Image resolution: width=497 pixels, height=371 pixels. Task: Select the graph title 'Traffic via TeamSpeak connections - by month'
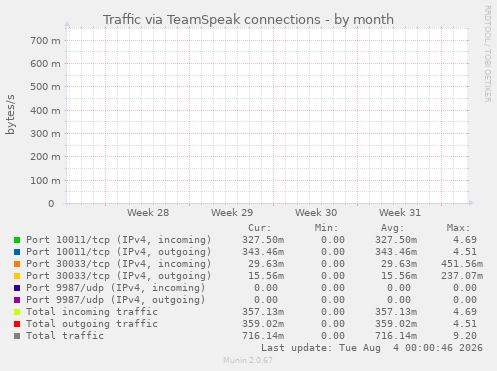(248, 20)
